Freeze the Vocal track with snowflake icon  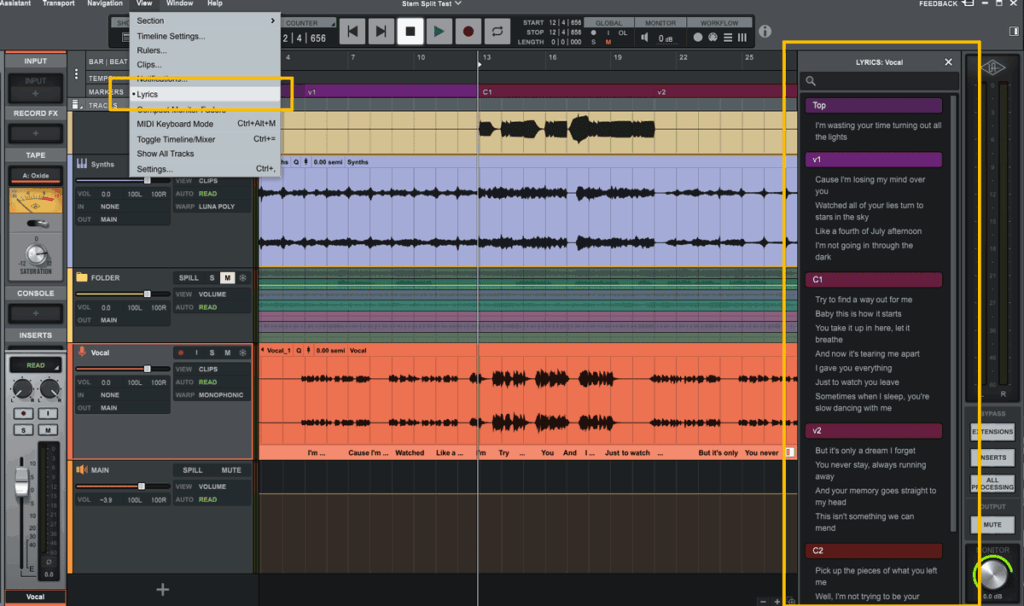[x=243, y=353]
